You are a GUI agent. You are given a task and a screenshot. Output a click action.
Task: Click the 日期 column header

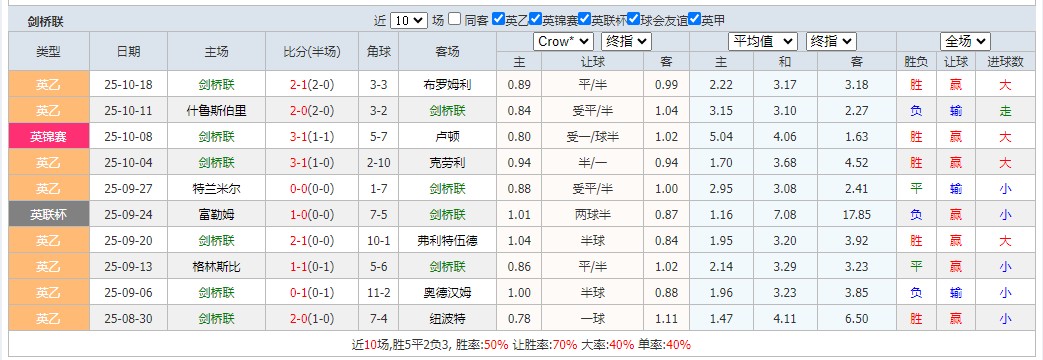(128, 51)
